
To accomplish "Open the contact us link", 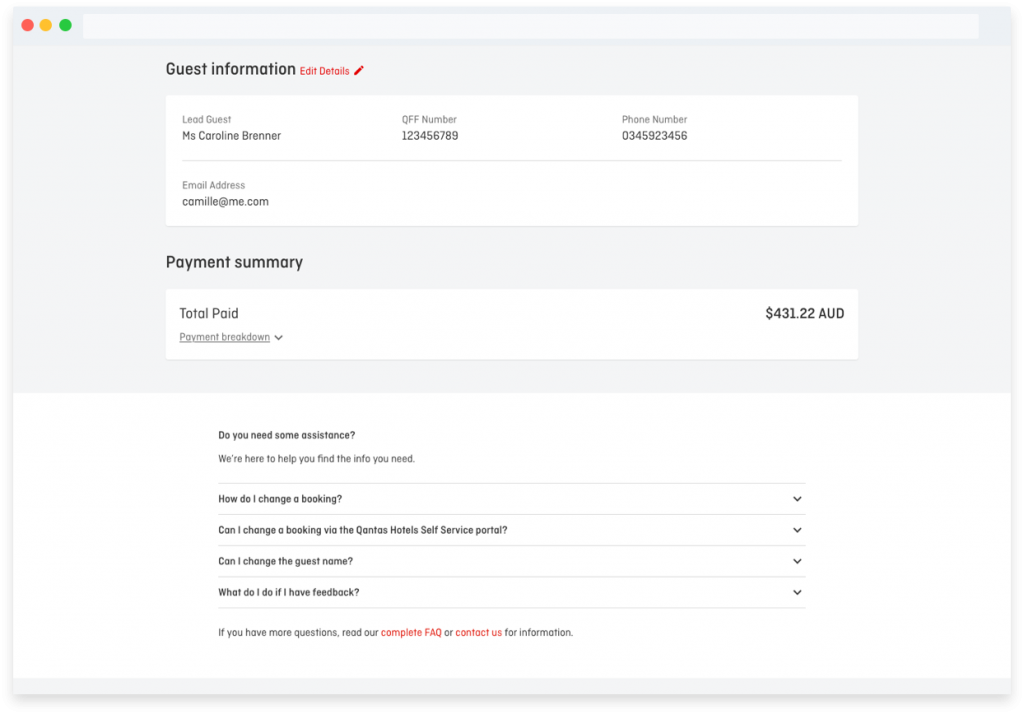I will pos(479,632).
